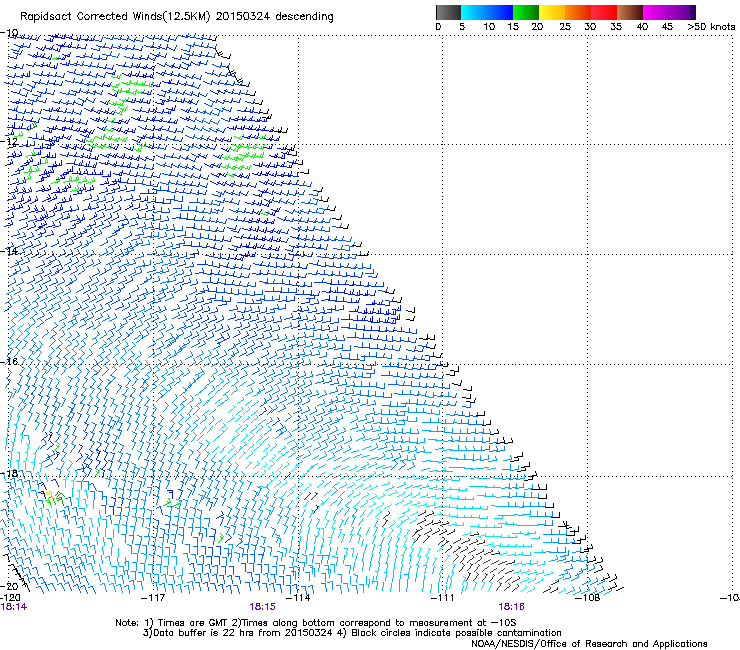Click the red 30-35 knots color band

pos(604,12)
